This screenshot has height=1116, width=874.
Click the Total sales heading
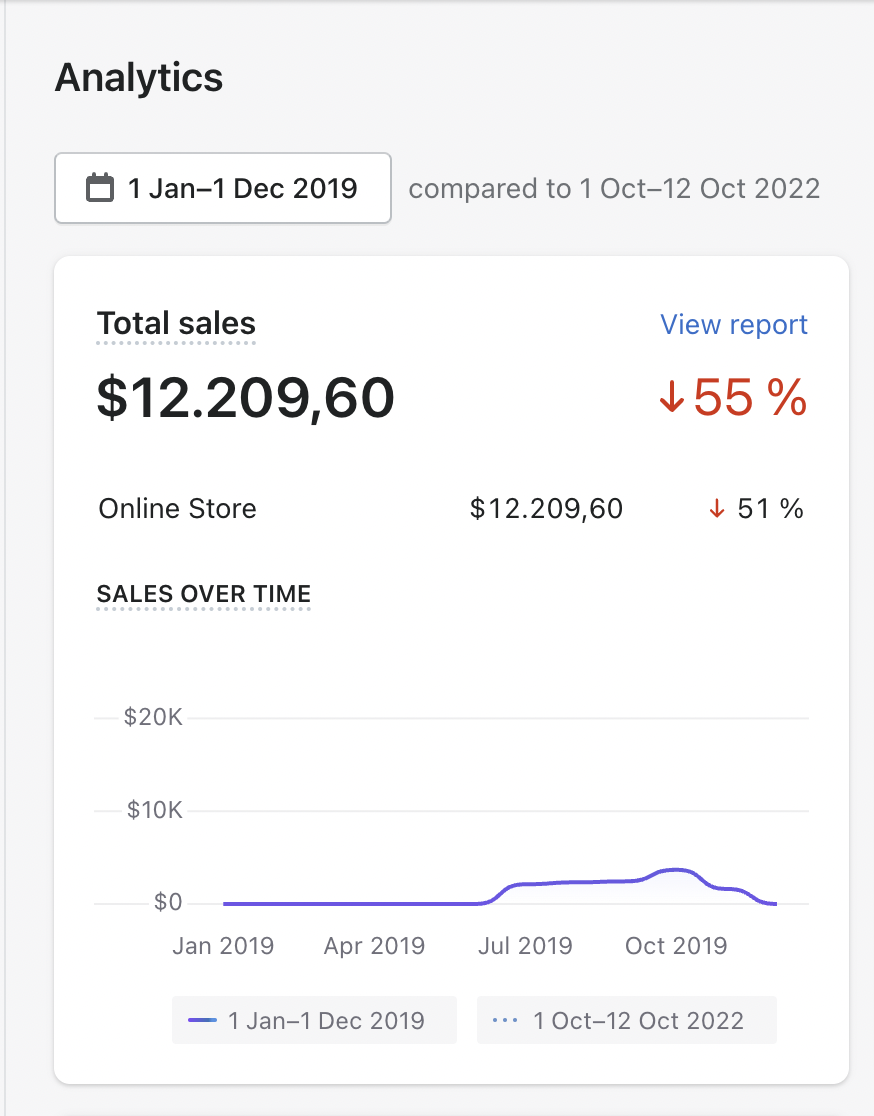click(176, 324)
